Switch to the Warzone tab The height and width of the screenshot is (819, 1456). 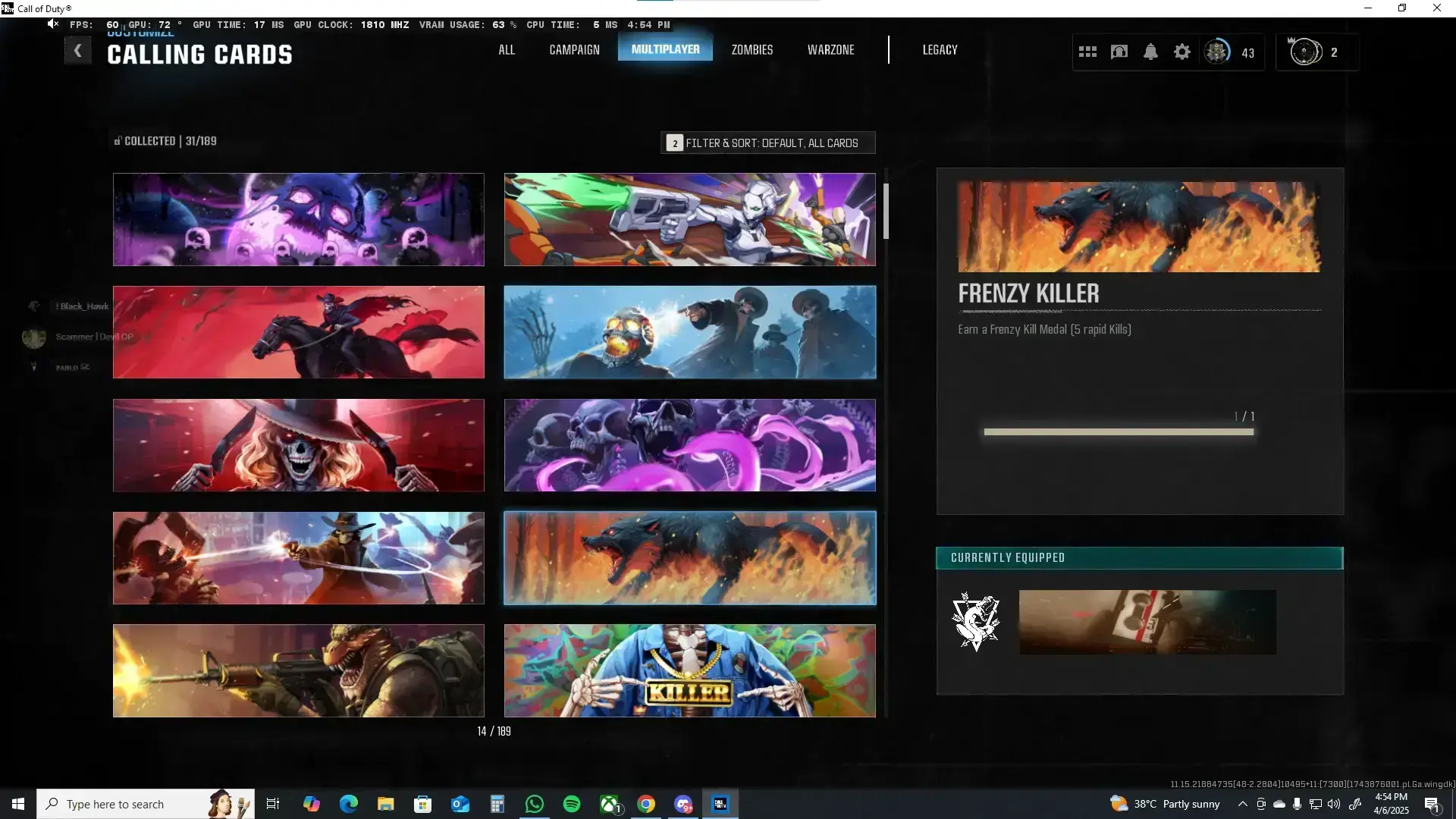coord(830,50)
